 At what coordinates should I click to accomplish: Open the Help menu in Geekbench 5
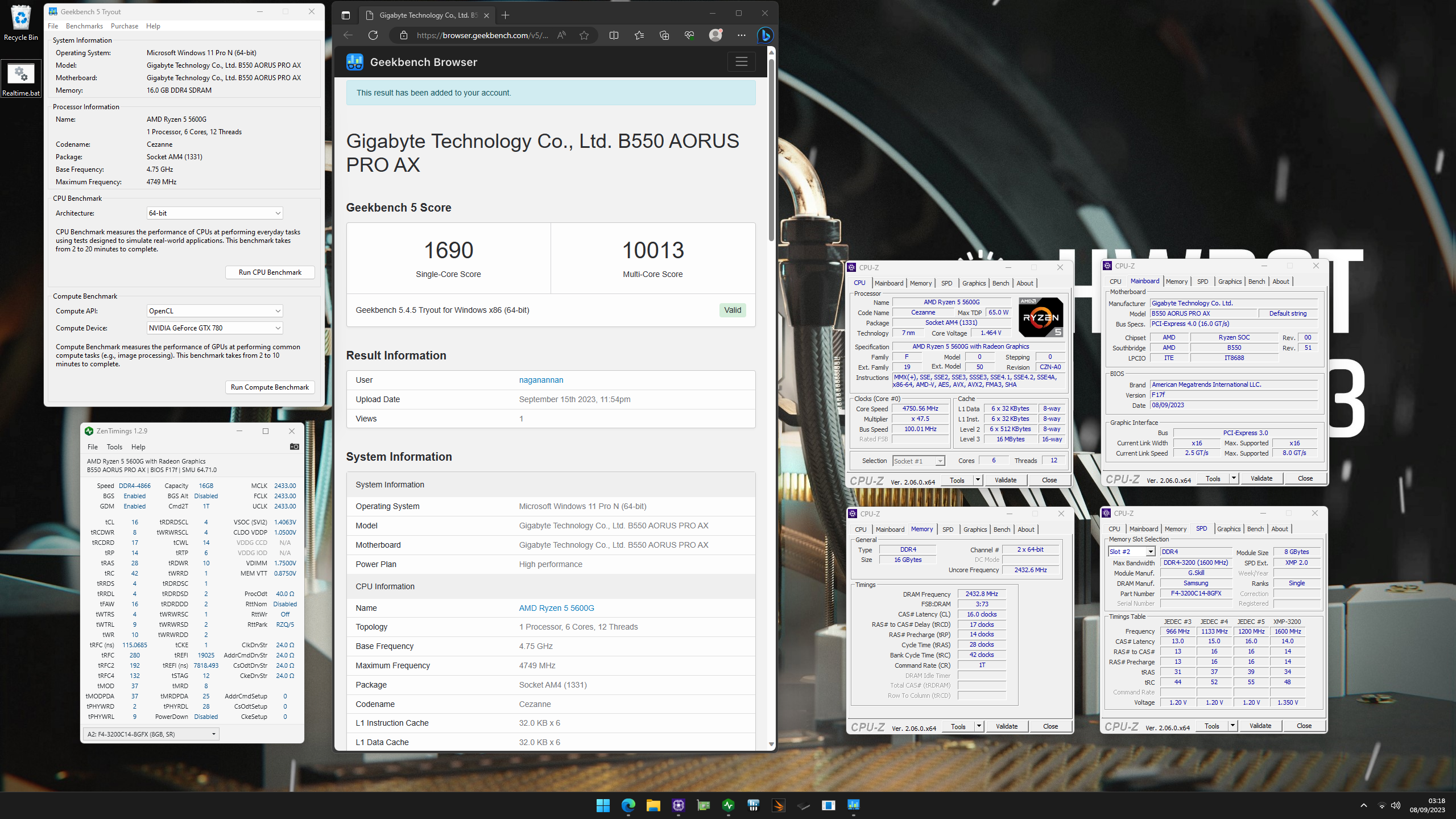(x=153, y=26)
